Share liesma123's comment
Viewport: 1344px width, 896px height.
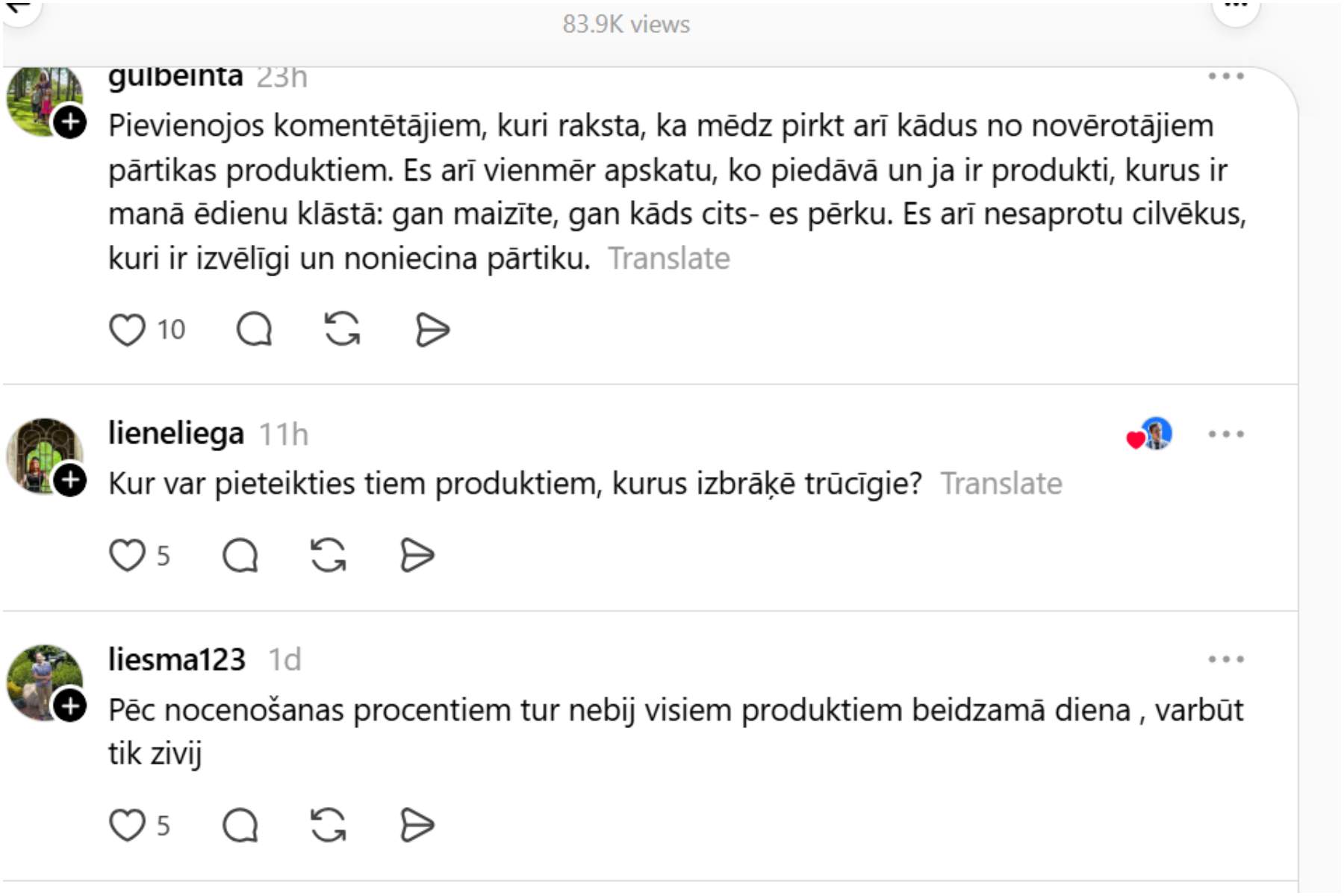417,826
